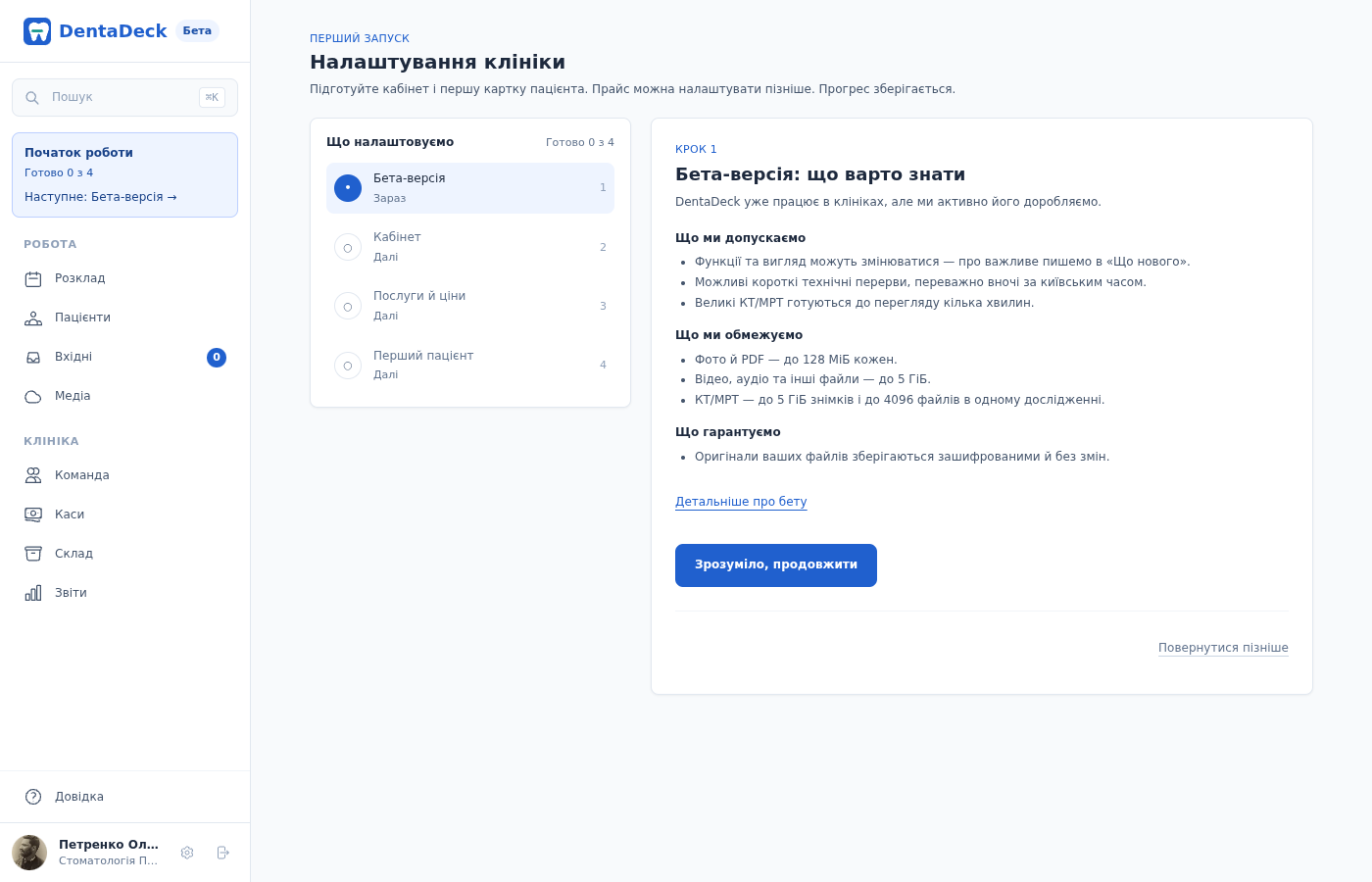This screenshot has width=1372, height=882.
Task: Open the Детальніше про бету link
Action: click(741, 502)
